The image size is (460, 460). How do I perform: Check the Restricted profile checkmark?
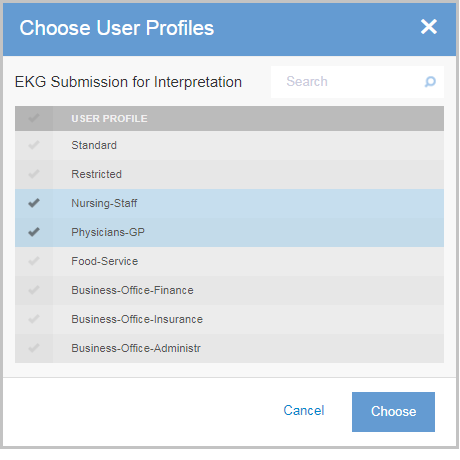pyautogui.click(x=34, y=174)
